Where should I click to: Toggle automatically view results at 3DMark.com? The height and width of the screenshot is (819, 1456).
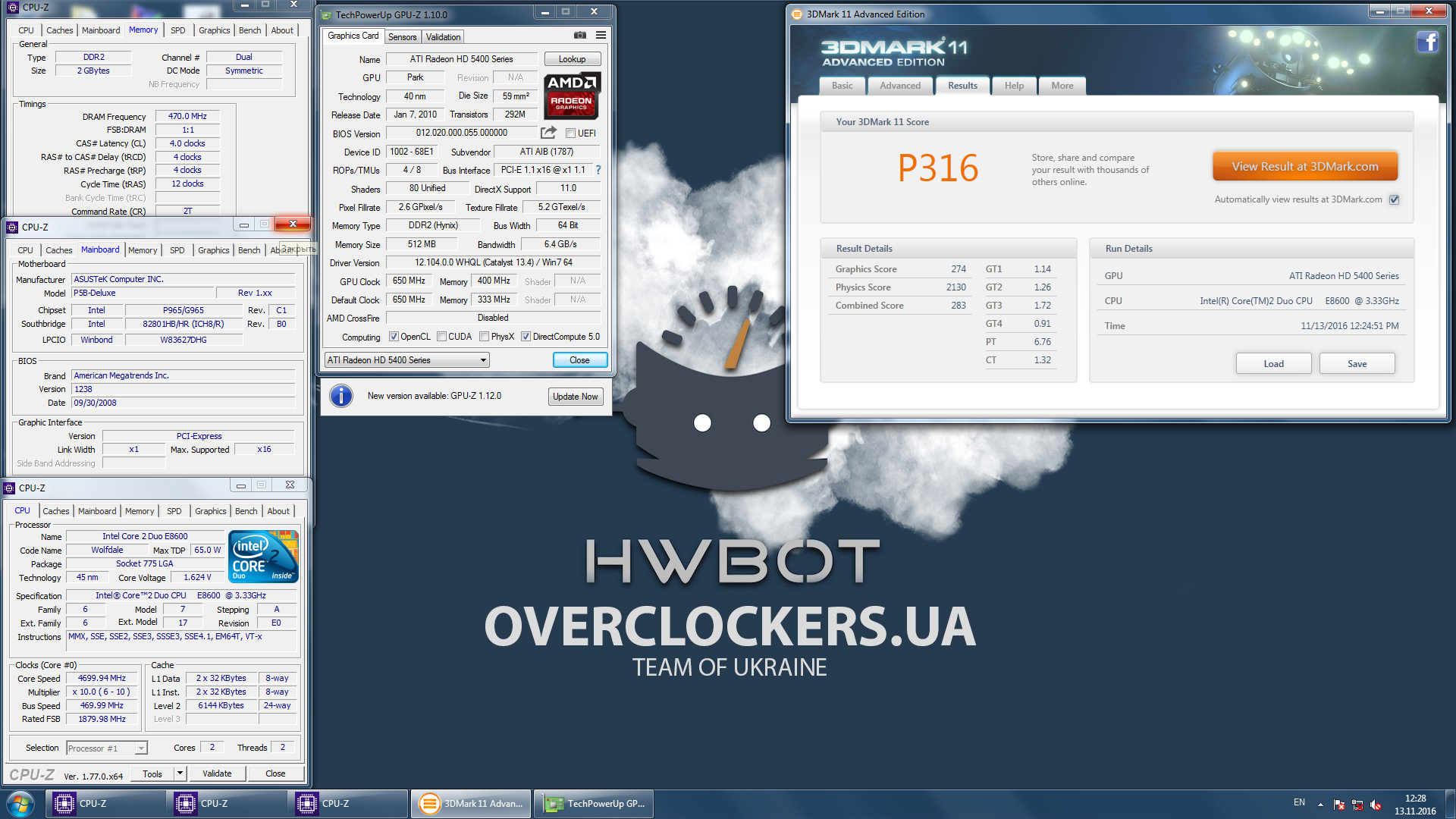(x=1394, y=200)
